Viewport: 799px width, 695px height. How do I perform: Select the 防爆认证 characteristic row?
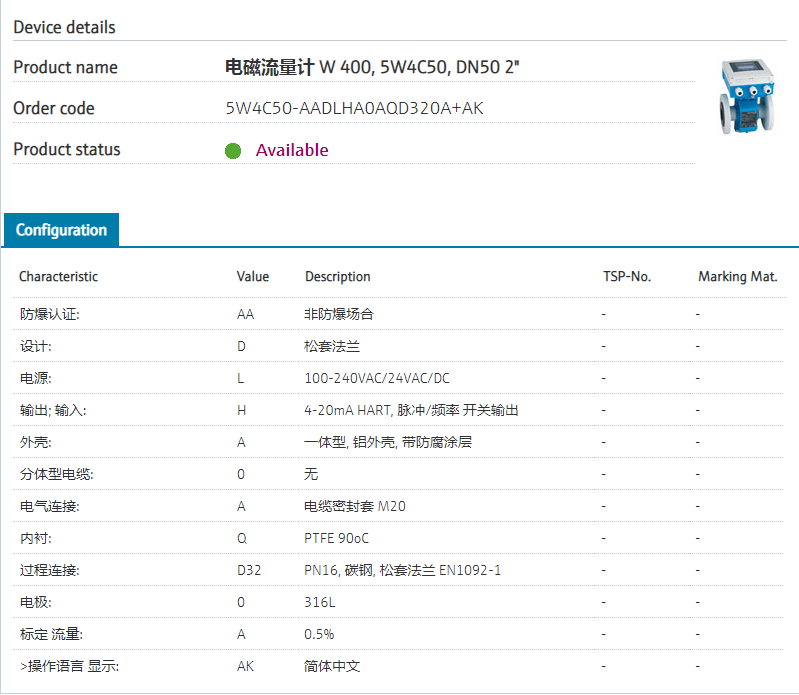pos(49,314)
